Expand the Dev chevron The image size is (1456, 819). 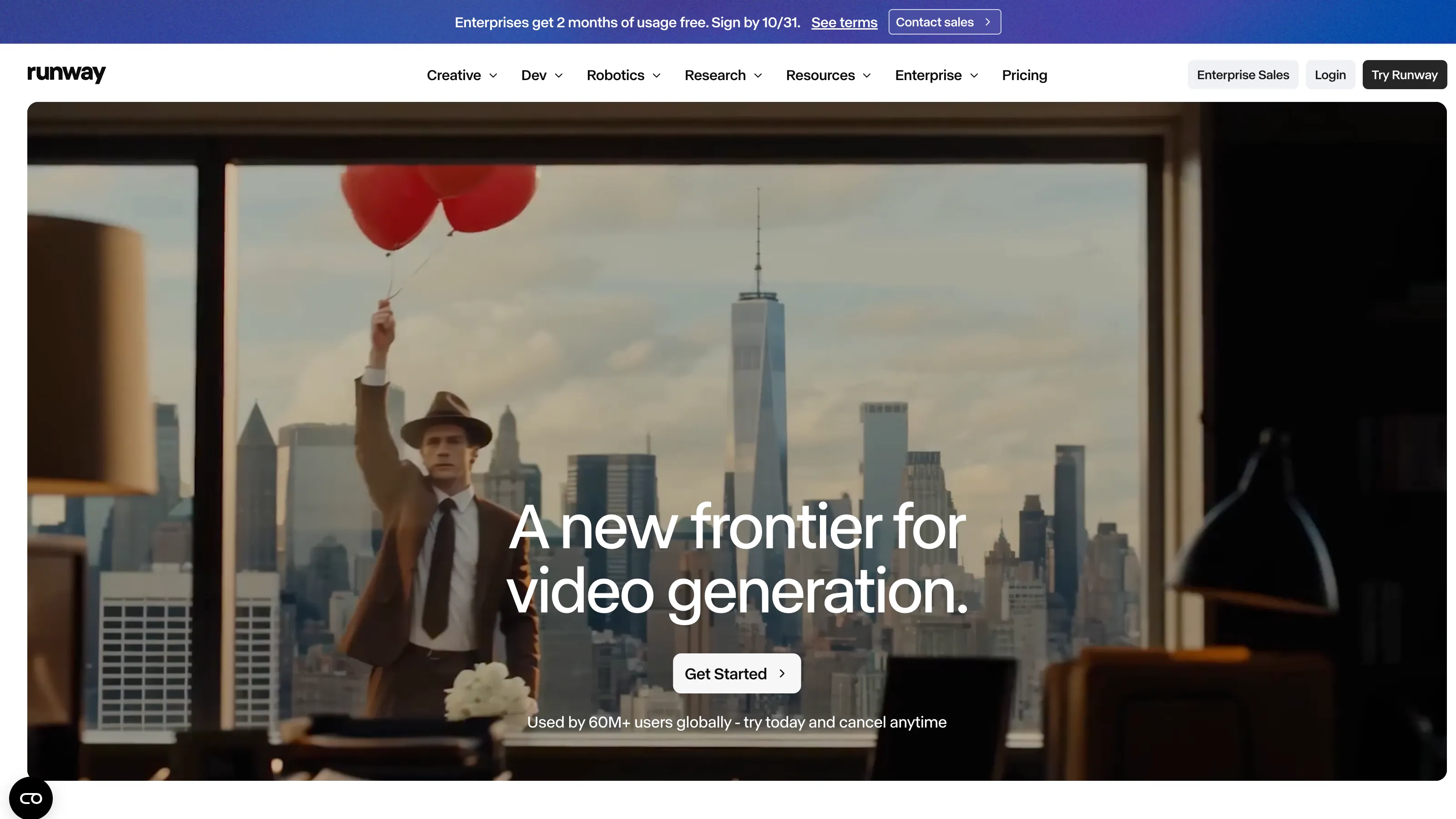coord(558,75)
